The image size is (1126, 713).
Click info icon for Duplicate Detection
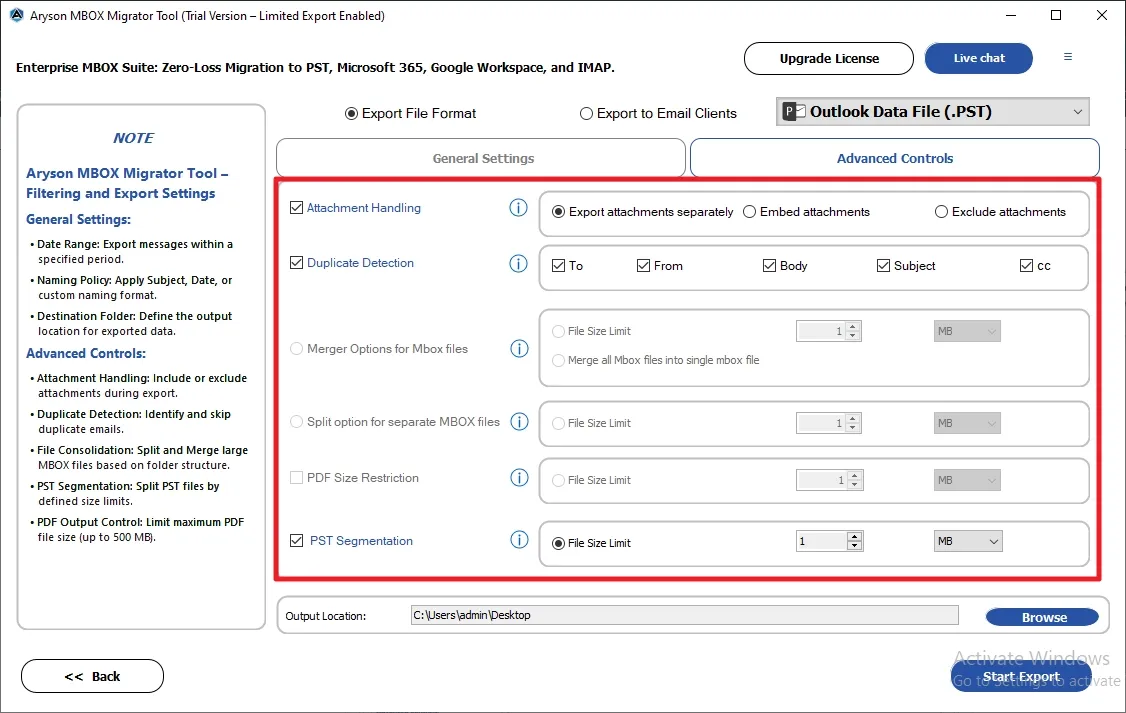518,264
